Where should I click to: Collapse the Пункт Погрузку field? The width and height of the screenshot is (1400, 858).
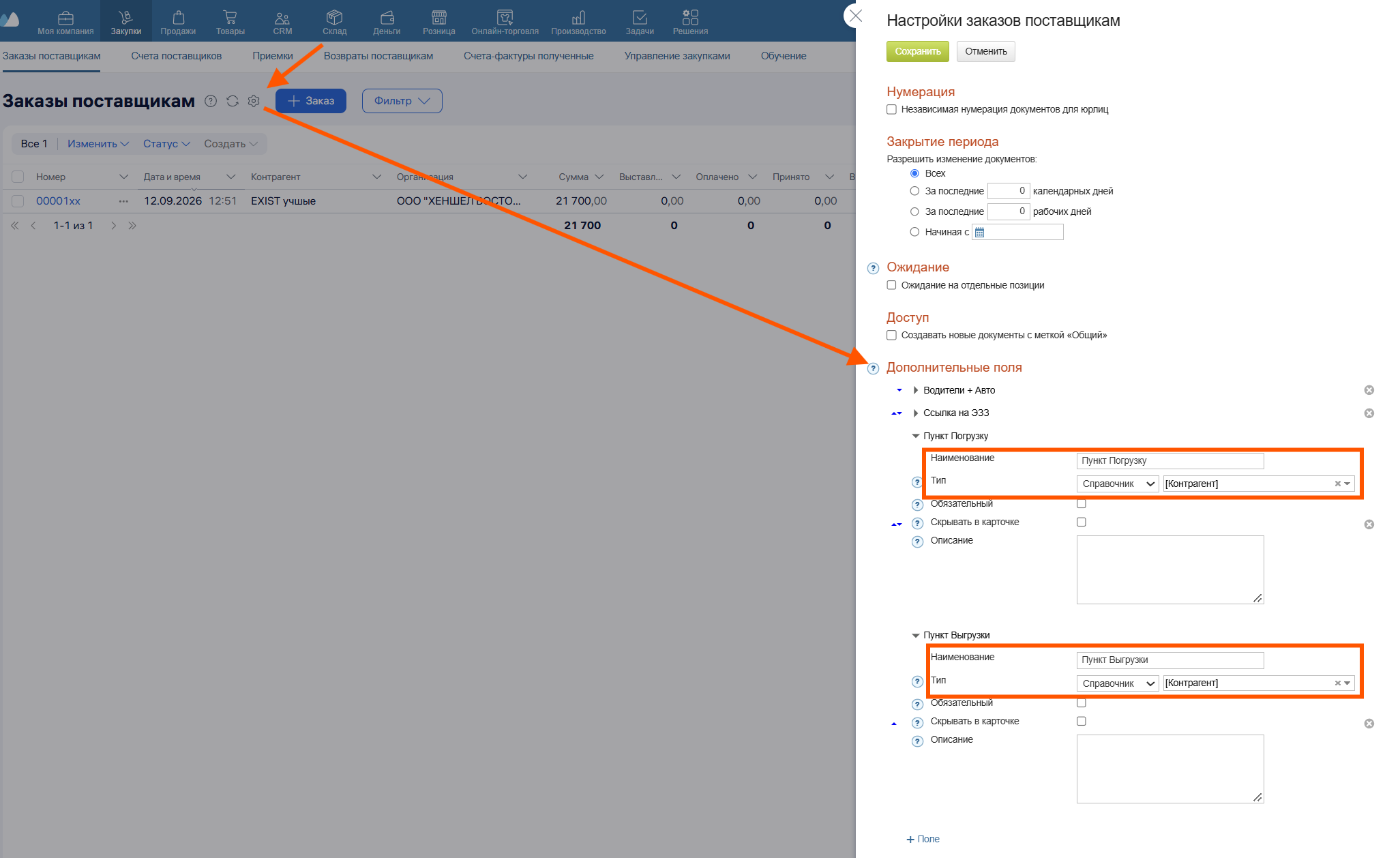pyautogui.click(x=915, y=436)
